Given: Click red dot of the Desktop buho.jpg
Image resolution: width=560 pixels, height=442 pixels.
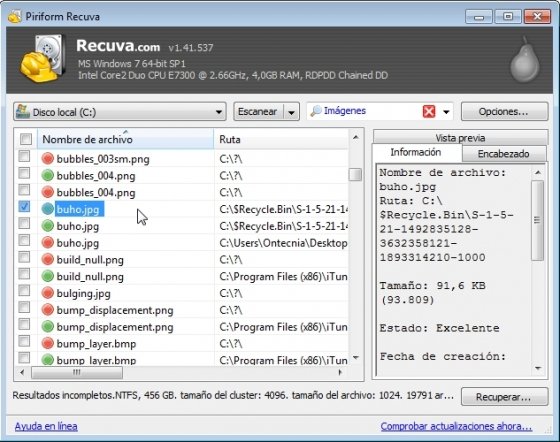Looking at the screenshot, I should (48, 242).
